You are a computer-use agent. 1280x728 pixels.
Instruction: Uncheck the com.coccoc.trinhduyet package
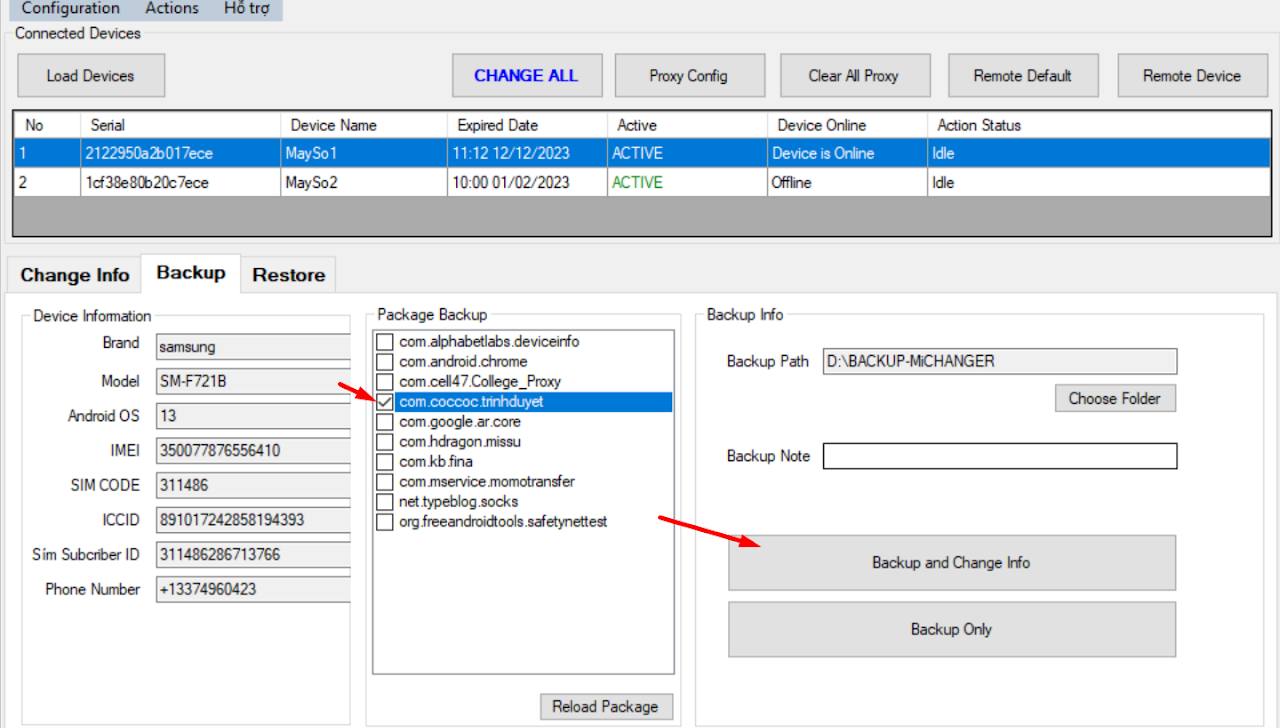[385, 402]
